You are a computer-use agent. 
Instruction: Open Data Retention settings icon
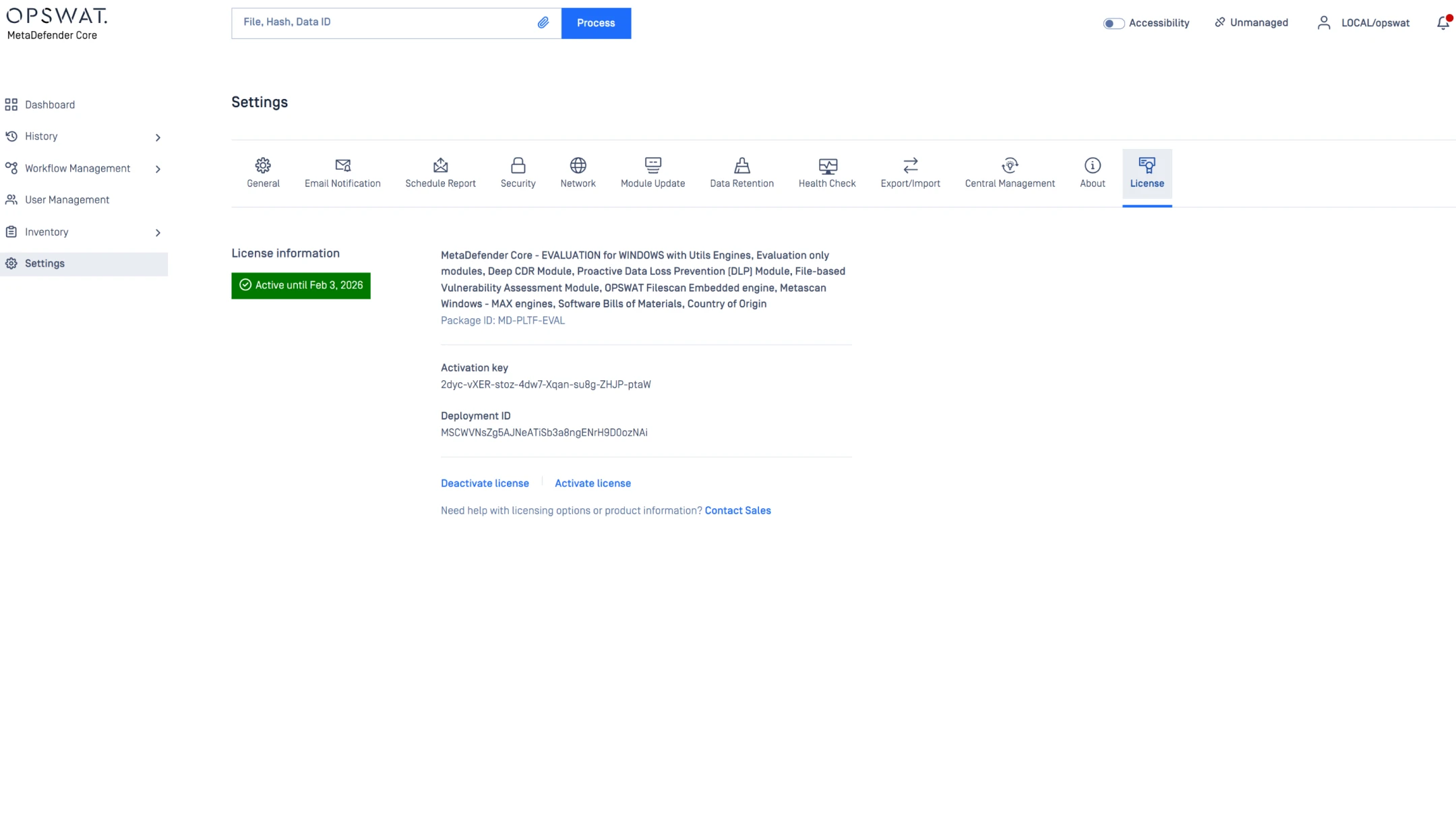coord(741,165)
